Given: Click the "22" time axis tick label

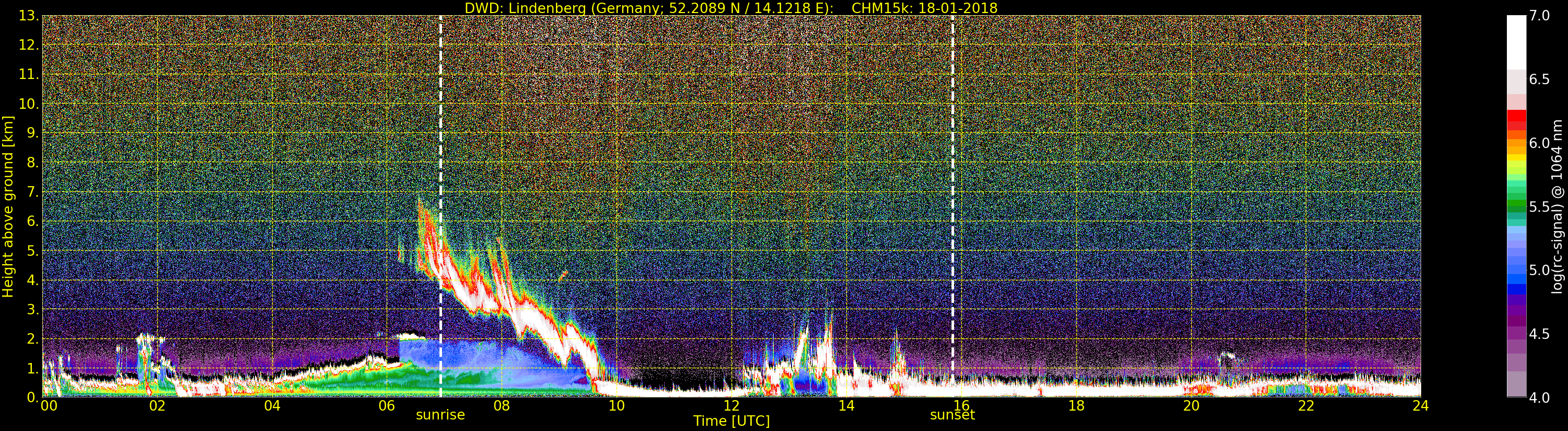Looking at the screenshot, I should 1306,406.
